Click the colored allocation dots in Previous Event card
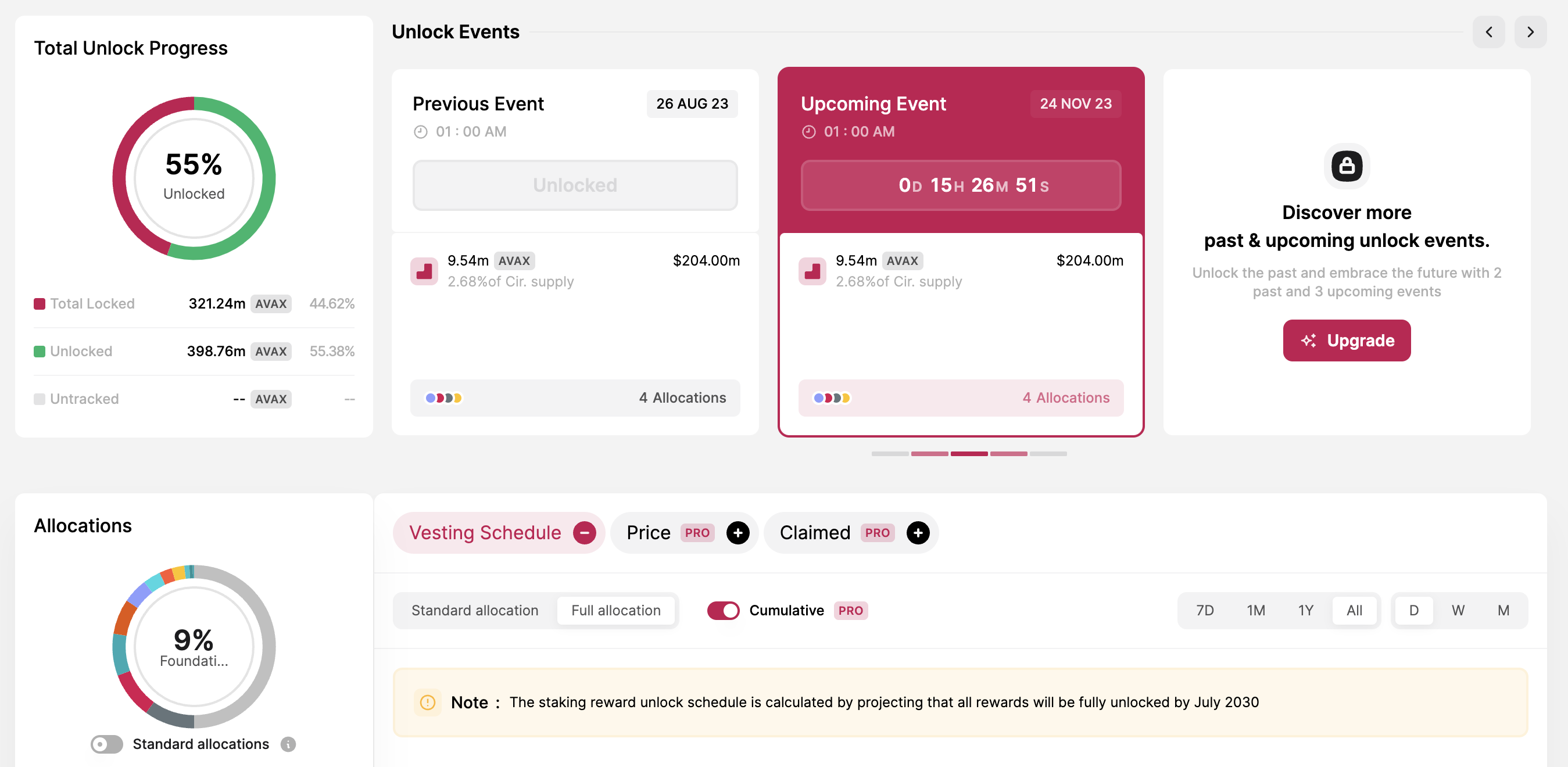The width and height of the screenshot is (1568, 767). [x=444, y=397]
